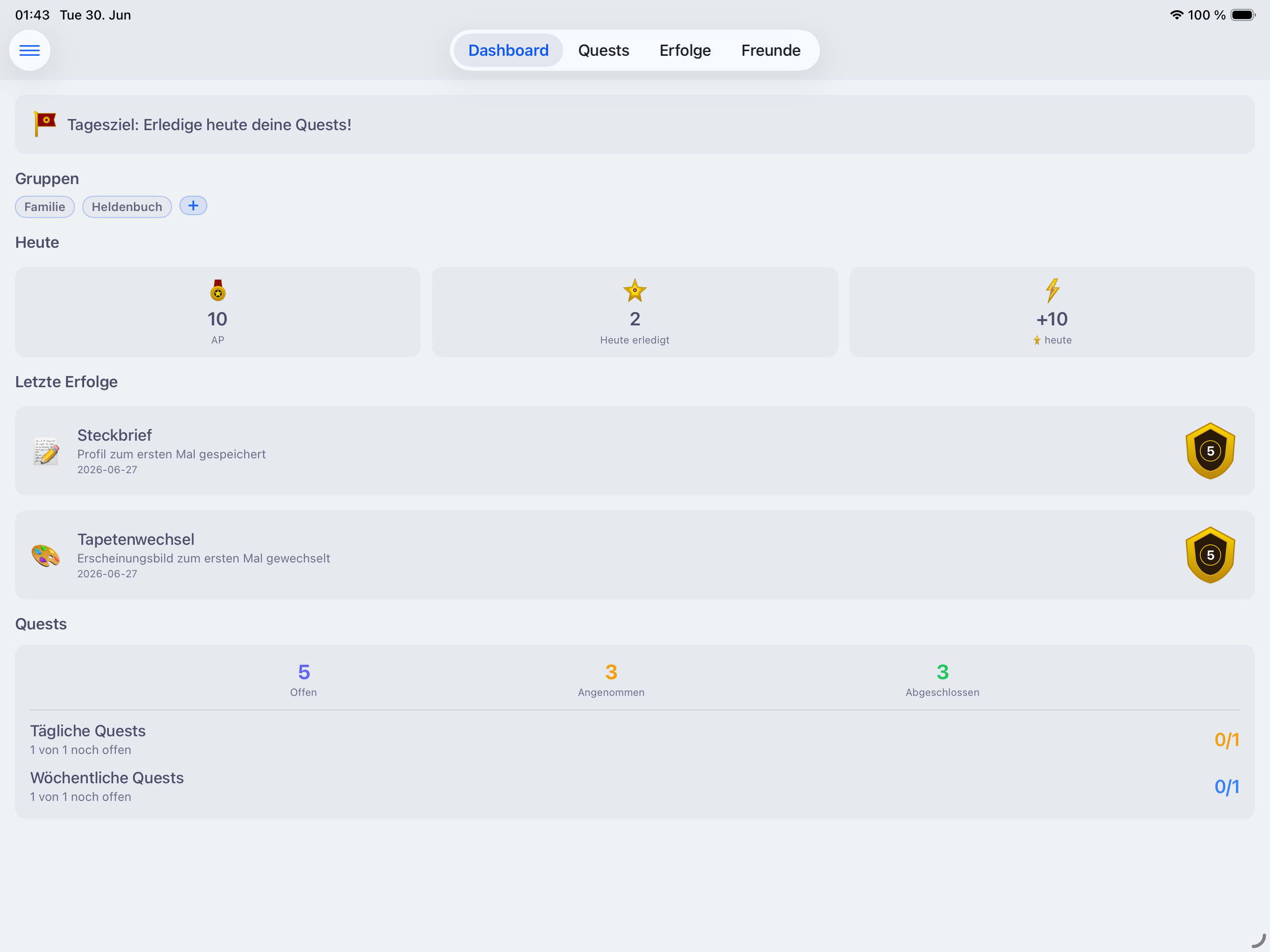This screenshot has width=1270, height=952.
Task: Click the Steckbrief shield badge with 5
Action: tap(1210, 451)
